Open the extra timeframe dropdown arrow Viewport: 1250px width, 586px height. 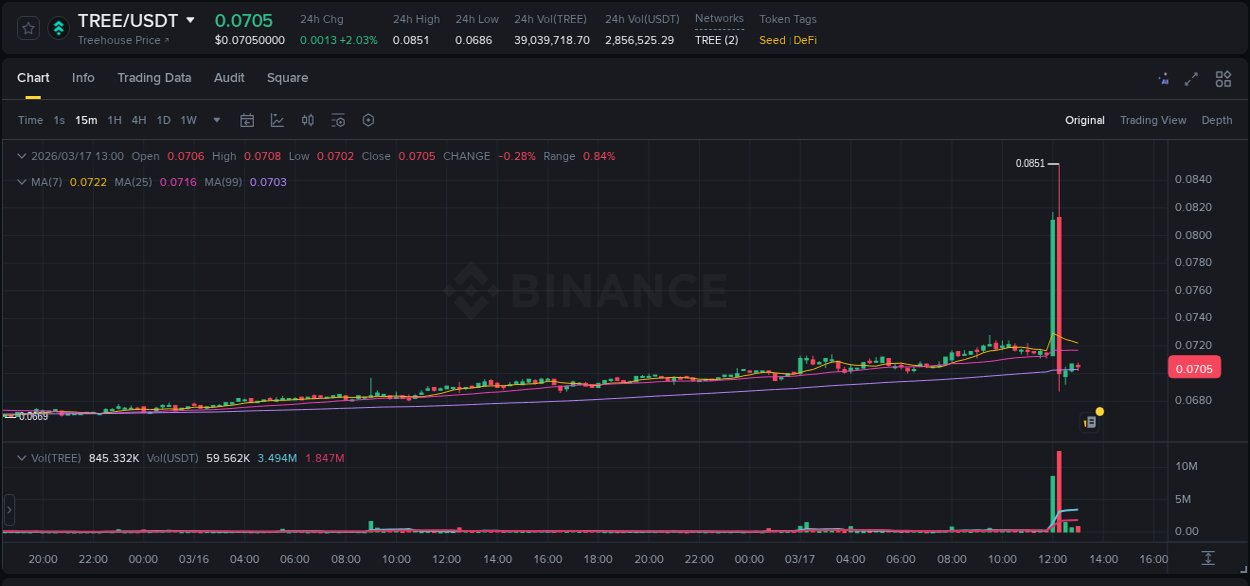click(x=215, y=120)
